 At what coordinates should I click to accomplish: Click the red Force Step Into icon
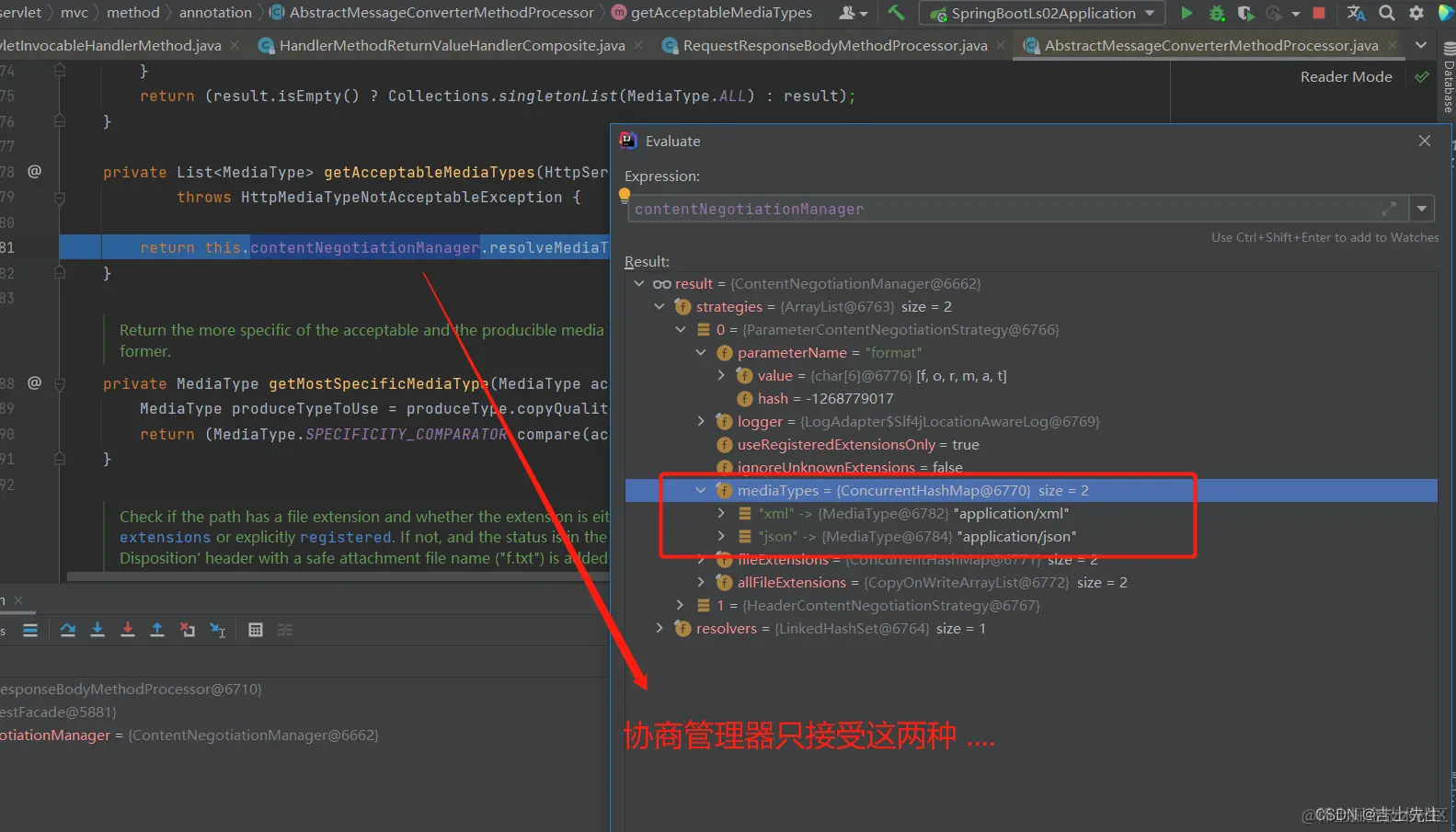[128, 630]
